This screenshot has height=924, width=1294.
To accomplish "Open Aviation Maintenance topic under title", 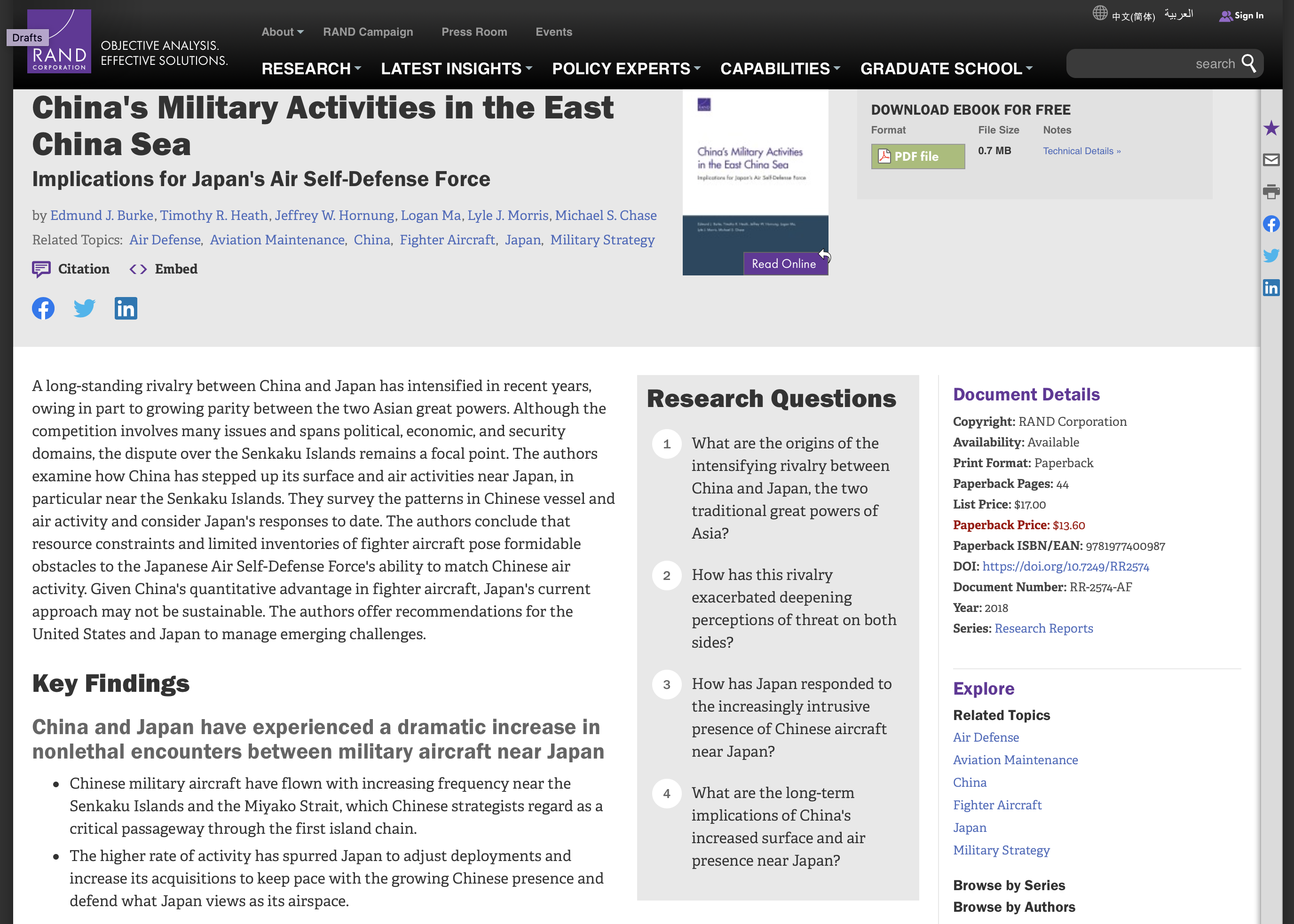I will [x=277, y=240].
